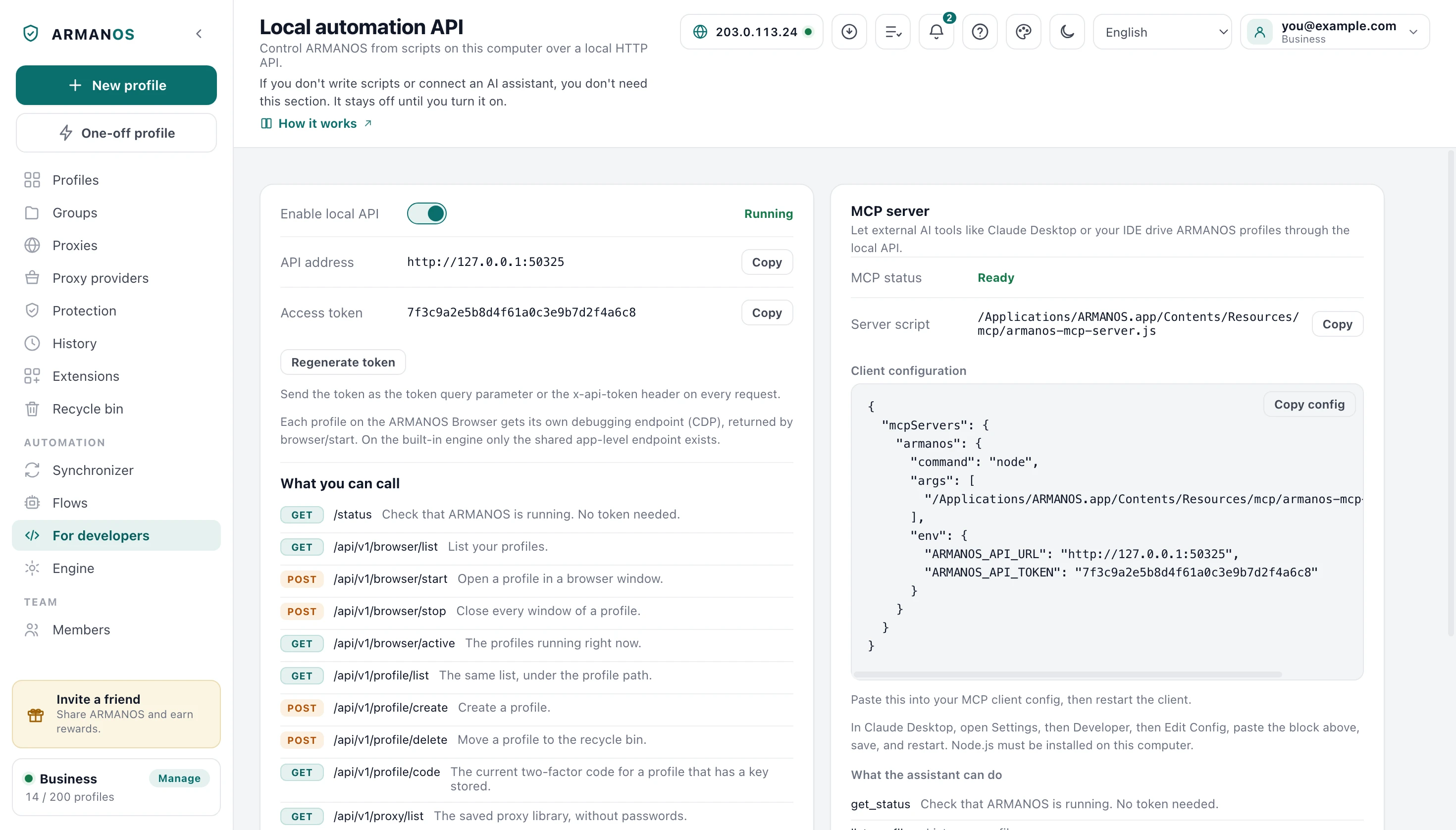The height and width of the screenshot is (830, 1456).
Task: Click the Extensions grid icon
Action: [32, 376]
